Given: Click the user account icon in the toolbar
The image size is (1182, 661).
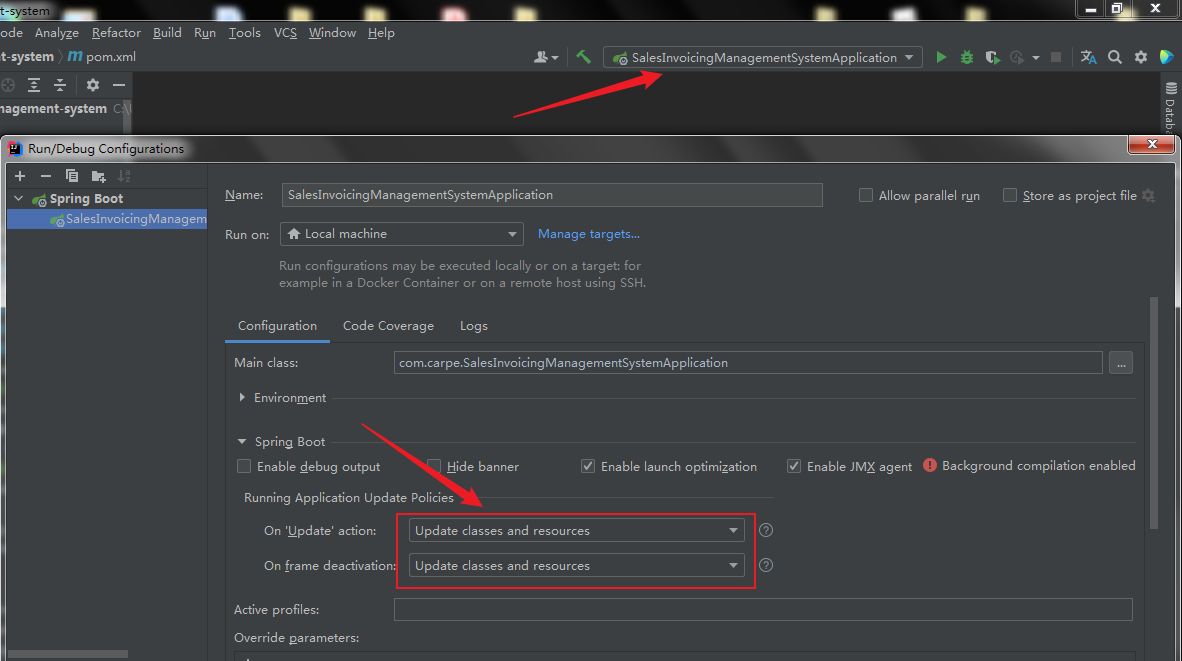Looking at the screenshot, I should pyautogui.click(x=540, y=57).
